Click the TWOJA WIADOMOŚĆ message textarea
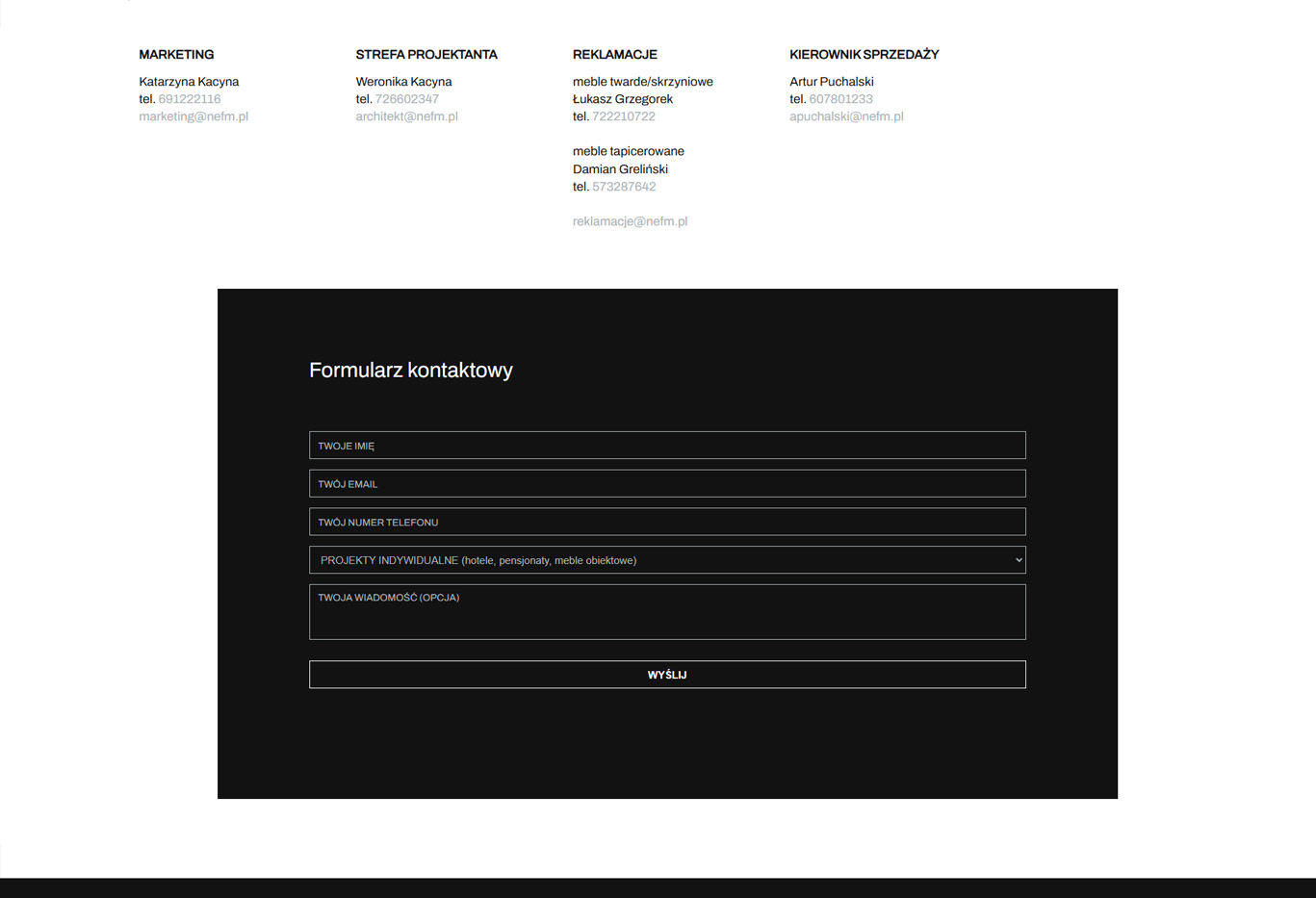The image size is (1316, 898). [667, 613]
